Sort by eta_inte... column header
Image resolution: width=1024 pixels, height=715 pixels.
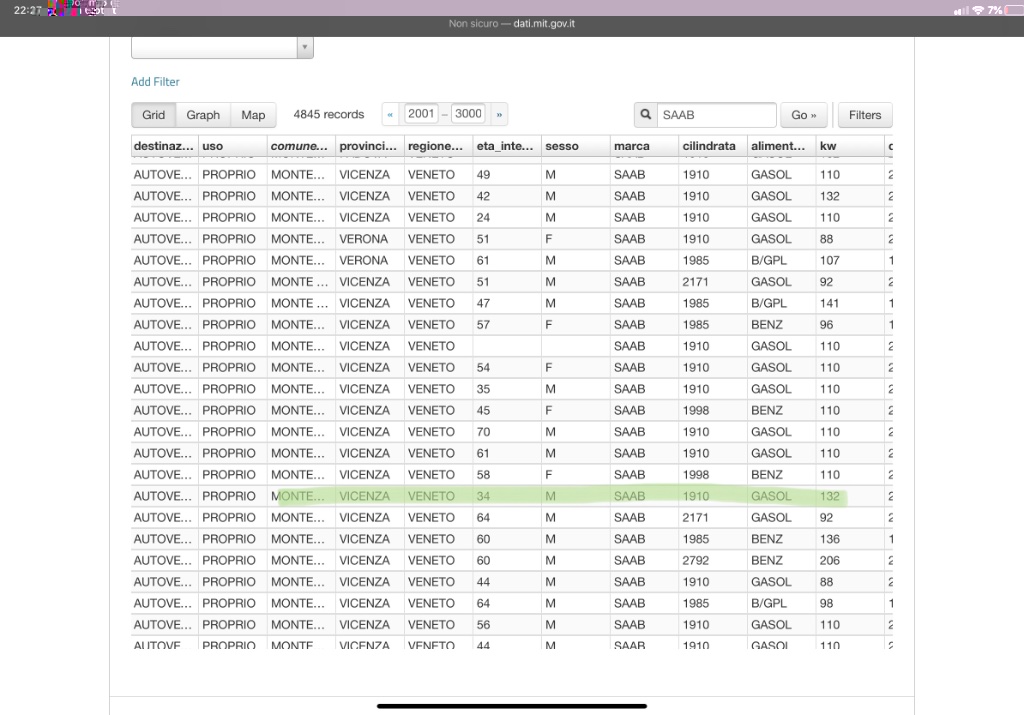(507, 146)
